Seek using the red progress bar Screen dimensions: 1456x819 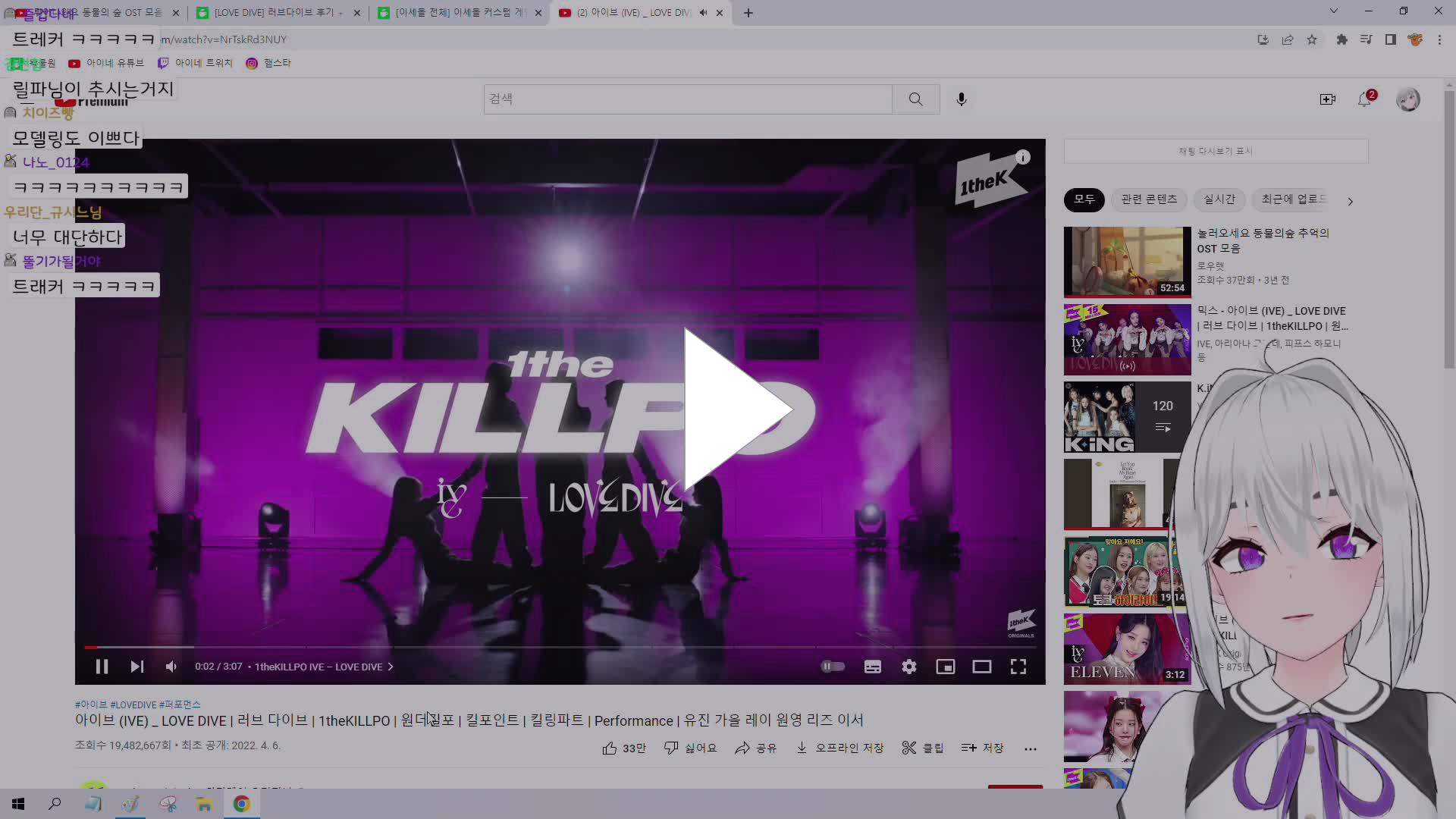(303, 648)
